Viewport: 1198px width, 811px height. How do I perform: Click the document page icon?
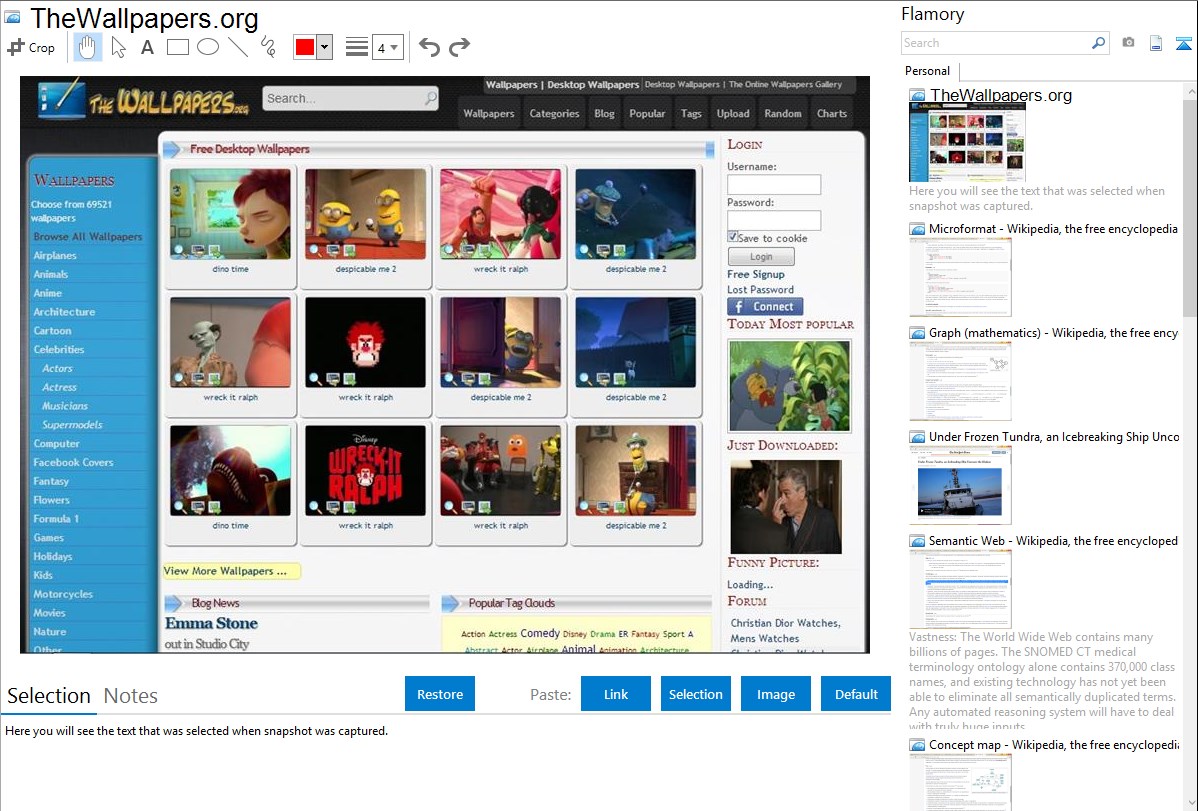pos(1156,43)
